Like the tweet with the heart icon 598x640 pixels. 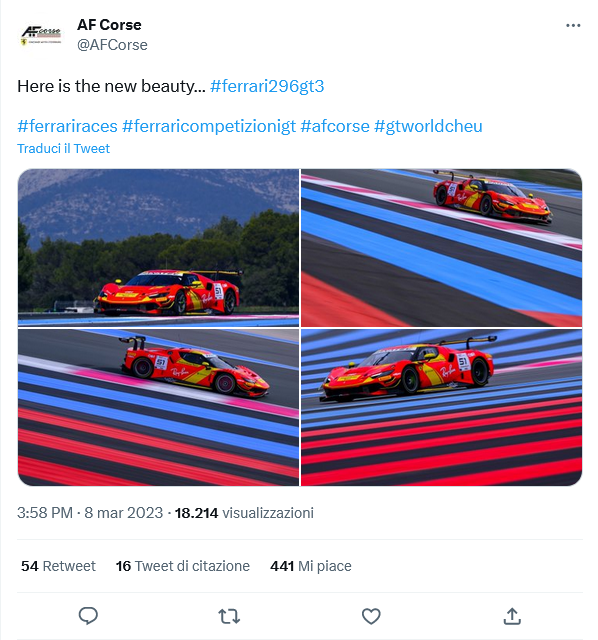click(x=371, y=616)
